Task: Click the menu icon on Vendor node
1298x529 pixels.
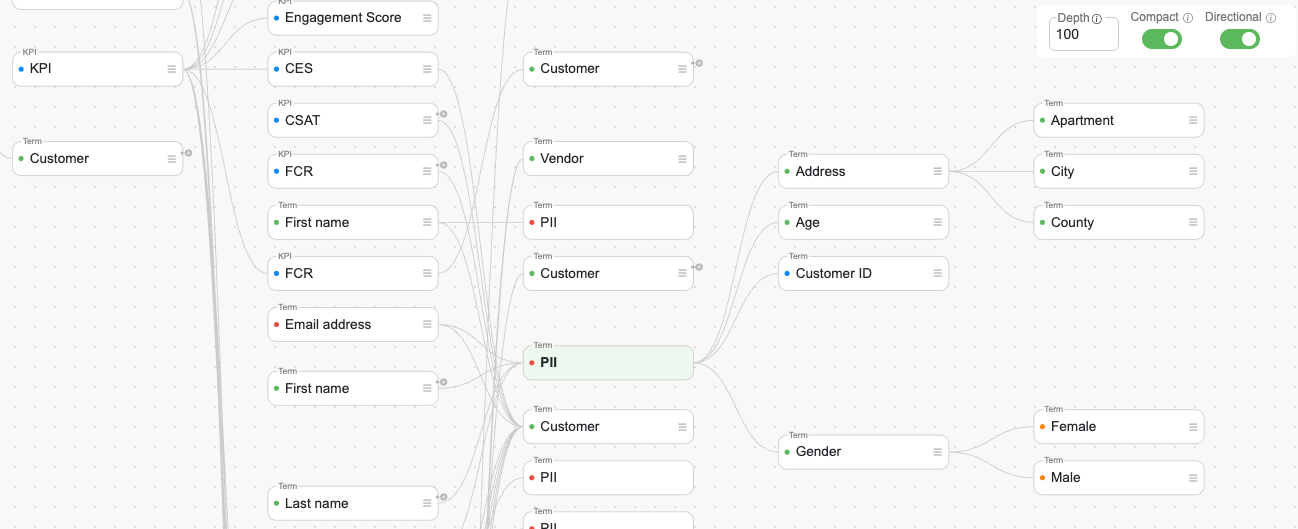Action: click(682, 159)
